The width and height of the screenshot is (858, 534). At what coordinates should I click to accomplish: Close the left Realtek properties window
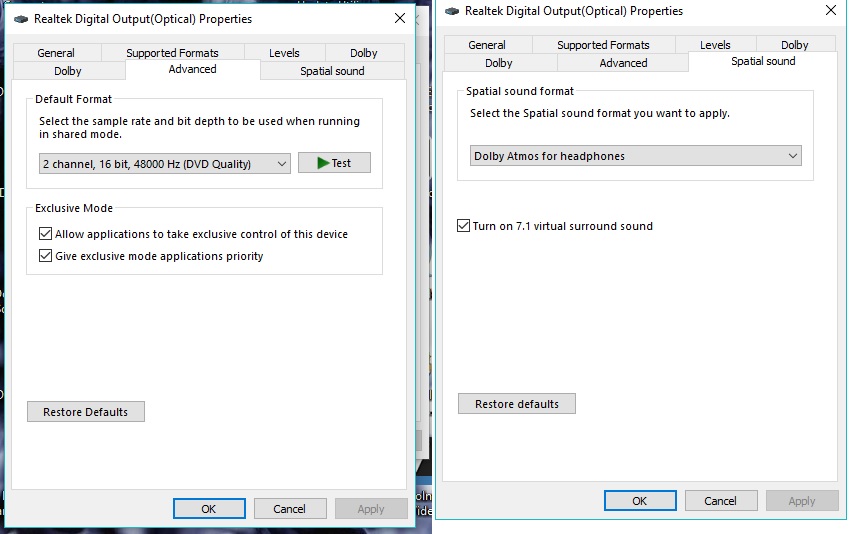tap(400, 19)
